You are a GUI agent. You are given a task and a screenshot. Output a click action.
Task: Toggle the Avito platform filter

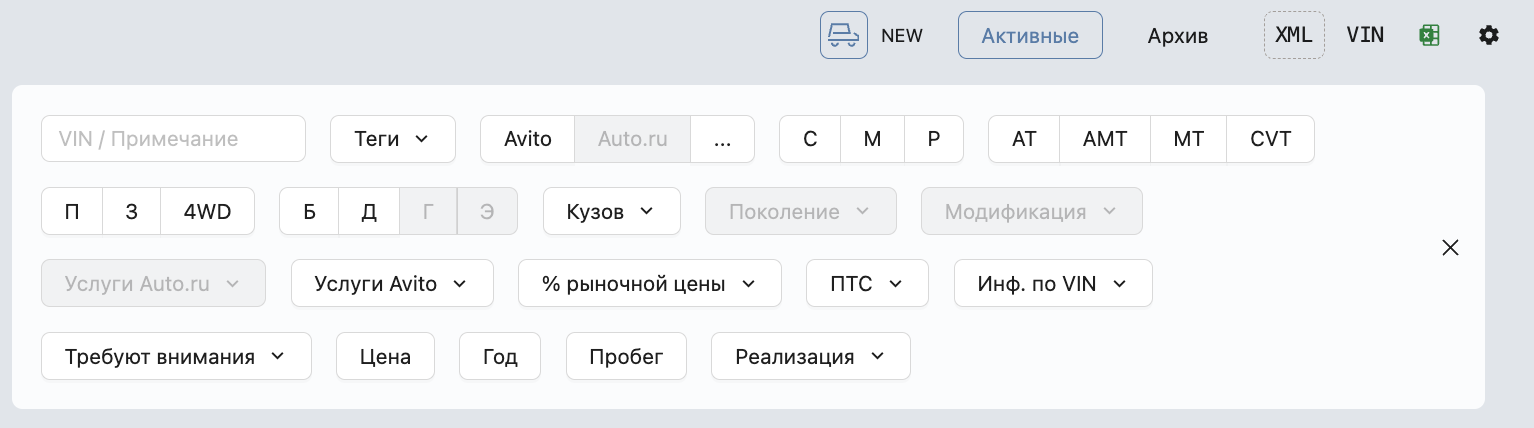(x=527, y=139)
